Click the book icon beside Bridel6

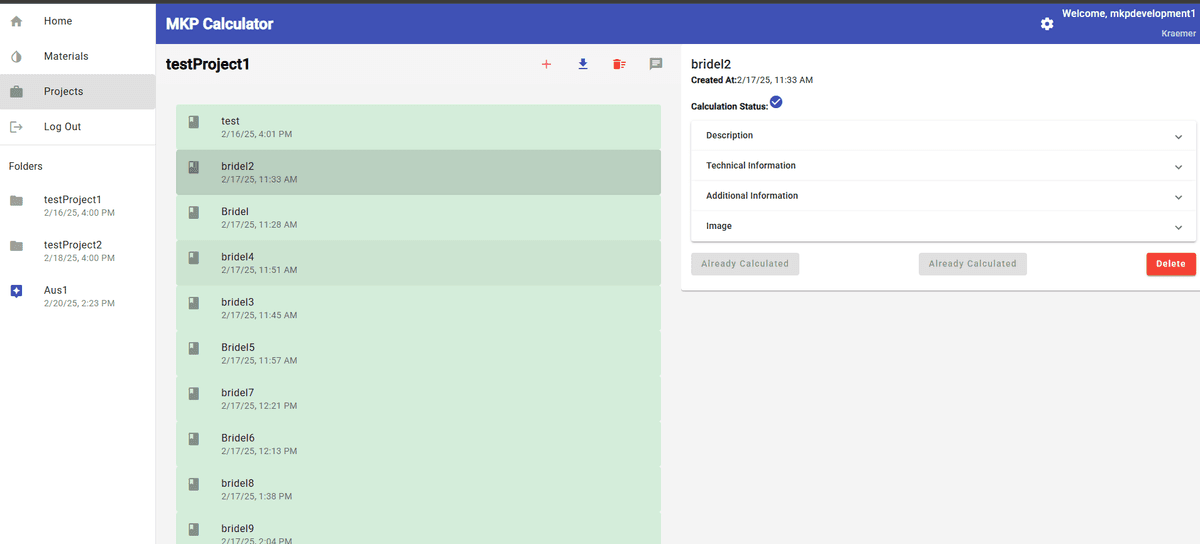coord(194,438)
